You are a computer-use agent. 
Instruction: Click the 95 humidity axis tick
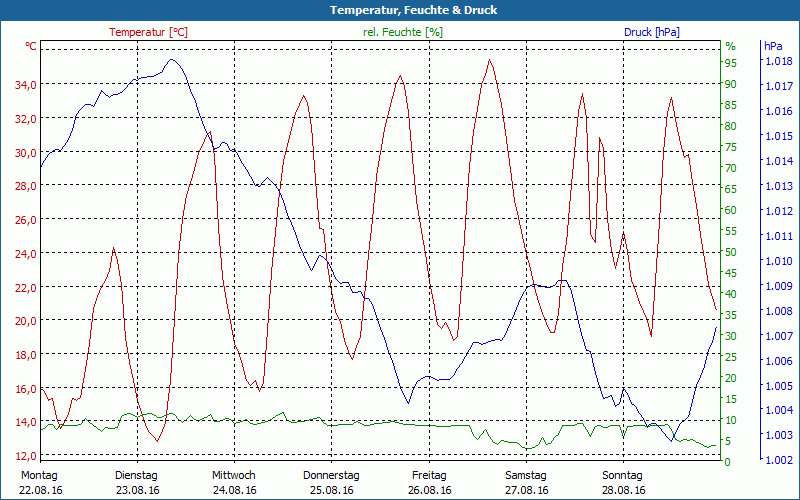(731, 63)
